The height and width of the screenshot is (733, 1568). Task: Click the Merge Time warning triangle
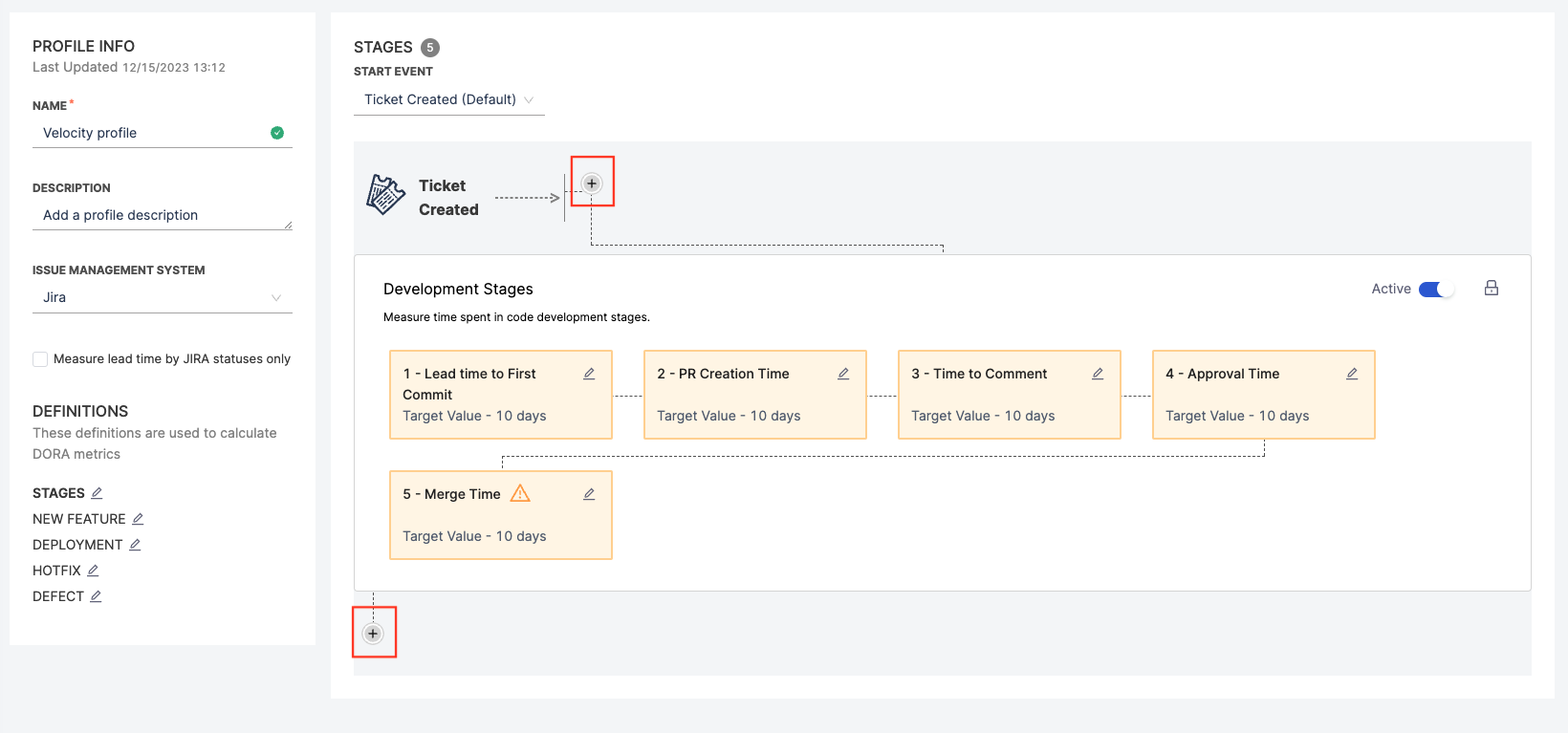pos(520,493)
